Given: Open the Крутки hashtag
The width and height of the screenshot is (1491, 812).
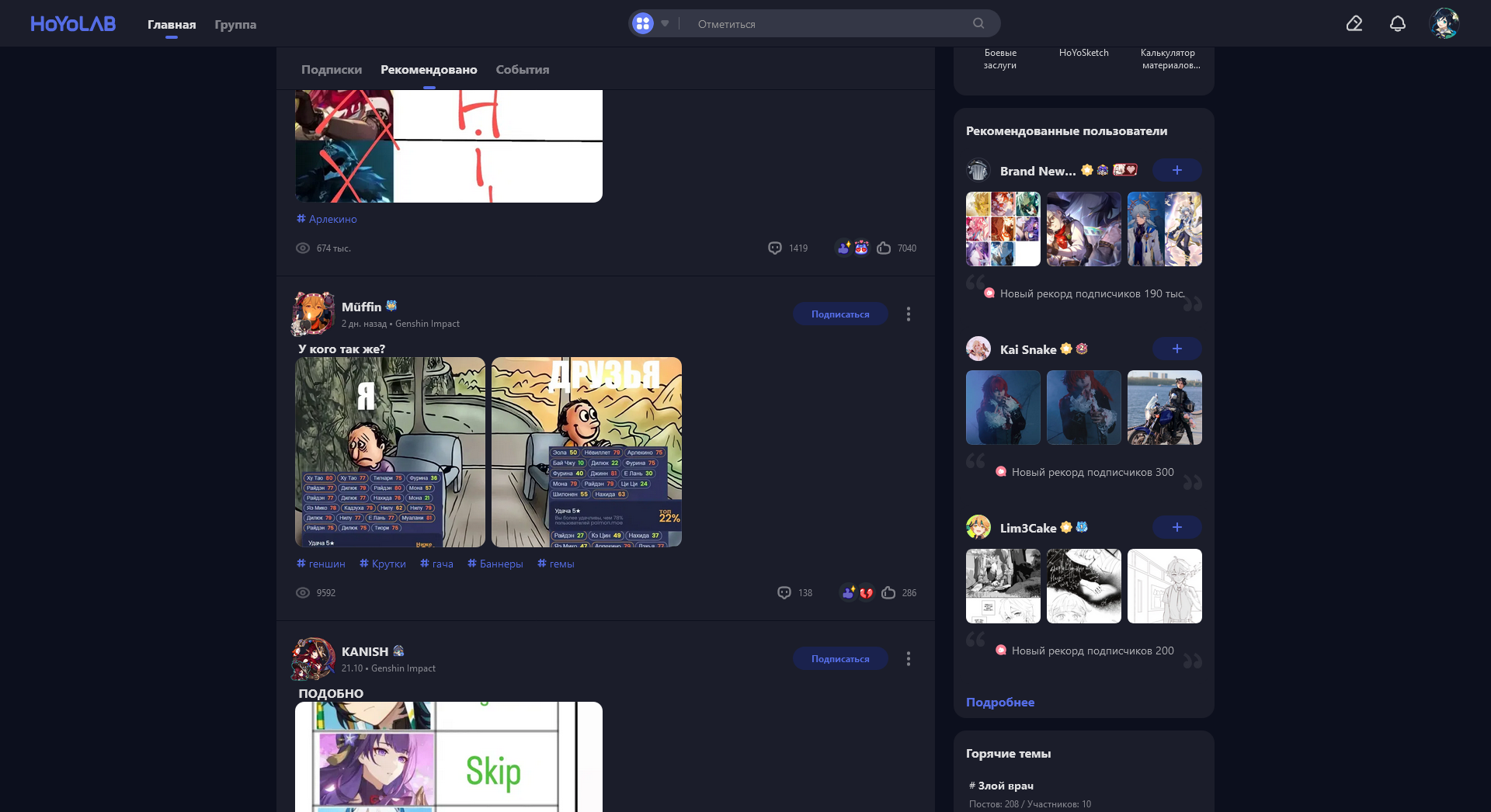Looking at the screenshot, I should (x=383, y=564).
